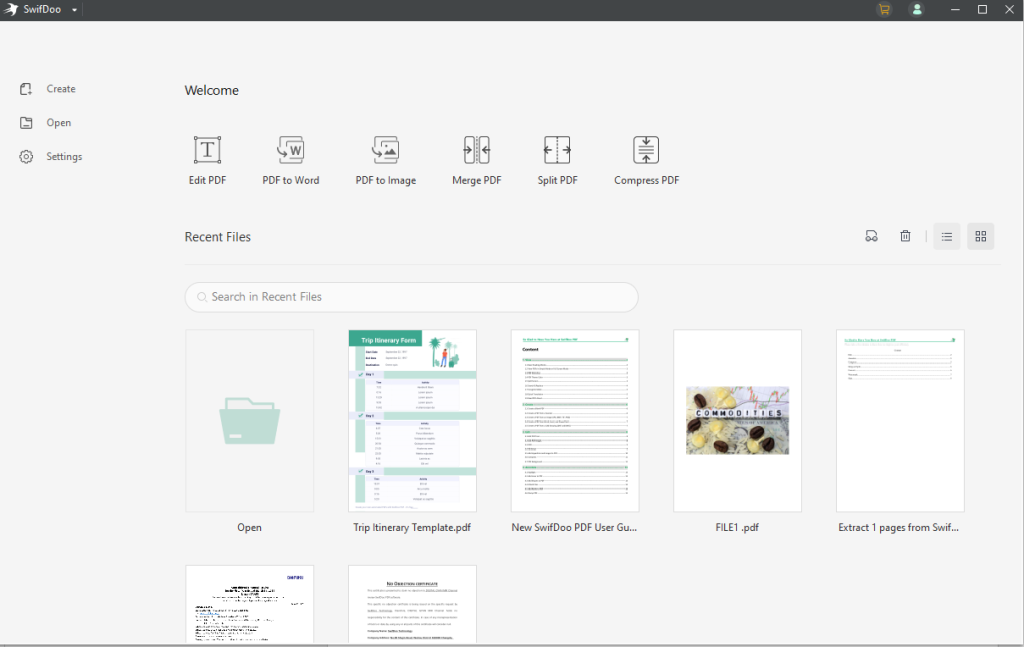Click the Settings gear icon
This screenshot has height=647, width=1024.
26,157
